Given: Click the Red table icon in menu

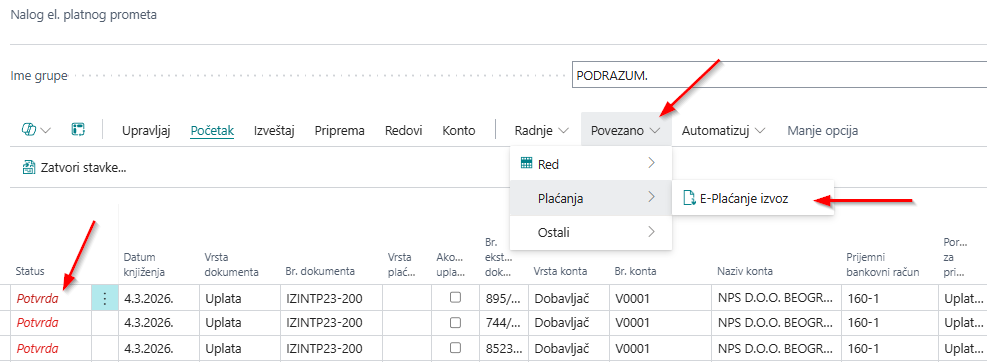Looking at the screenshot, I should [527, 164].
